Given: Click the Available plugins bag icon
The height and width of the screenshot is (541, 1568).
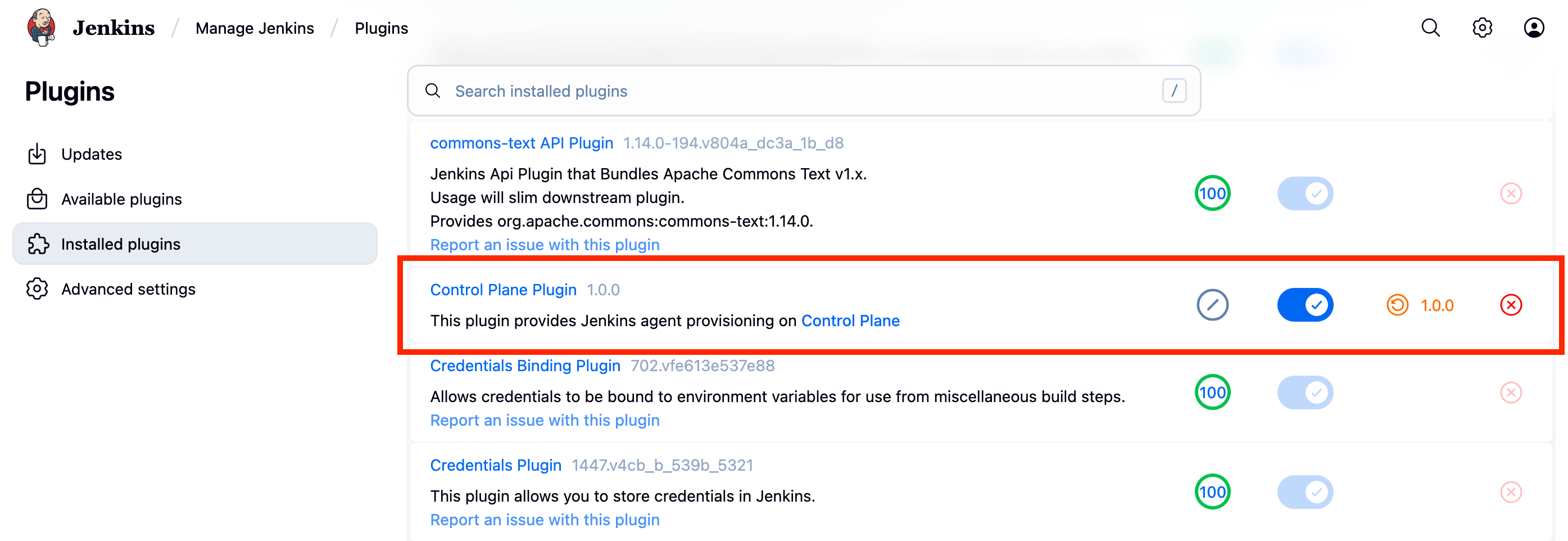Looking at the screenshot, I should tap(37, 199).
